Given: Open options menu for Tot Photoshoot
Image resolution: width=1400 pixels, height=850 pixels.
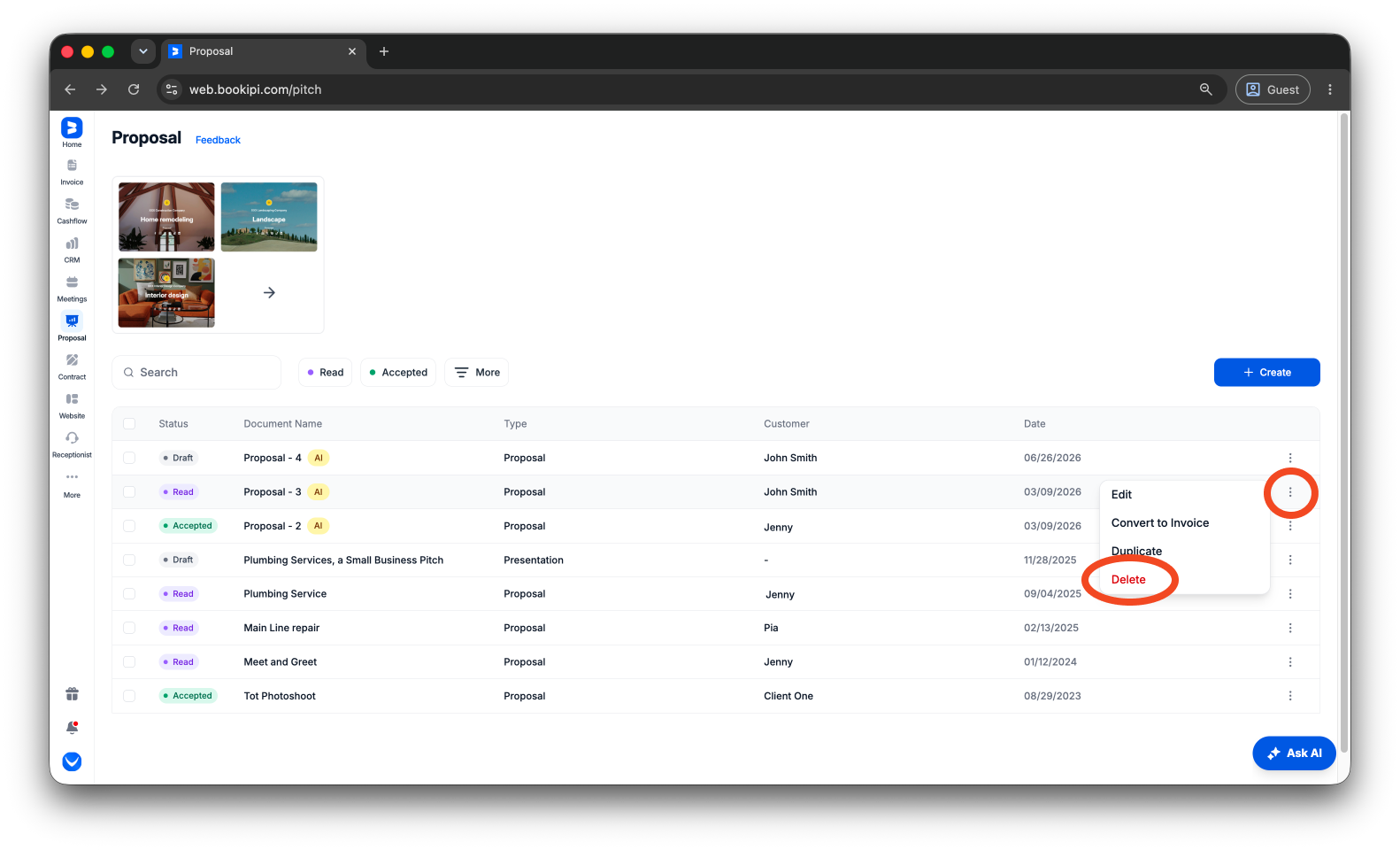Looking at the screenshot, I should click(1290, 696).
